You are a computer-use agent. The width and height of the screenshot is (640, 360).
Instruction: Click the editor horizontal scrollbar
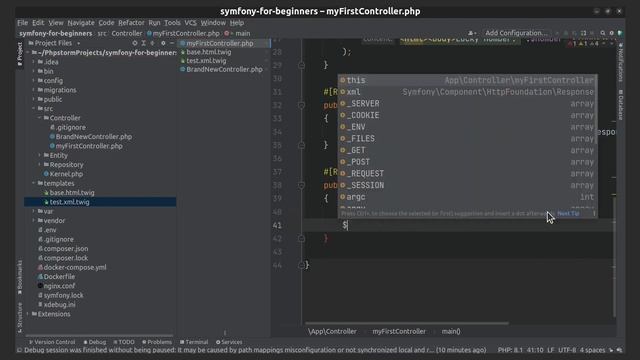pos(407,323)
